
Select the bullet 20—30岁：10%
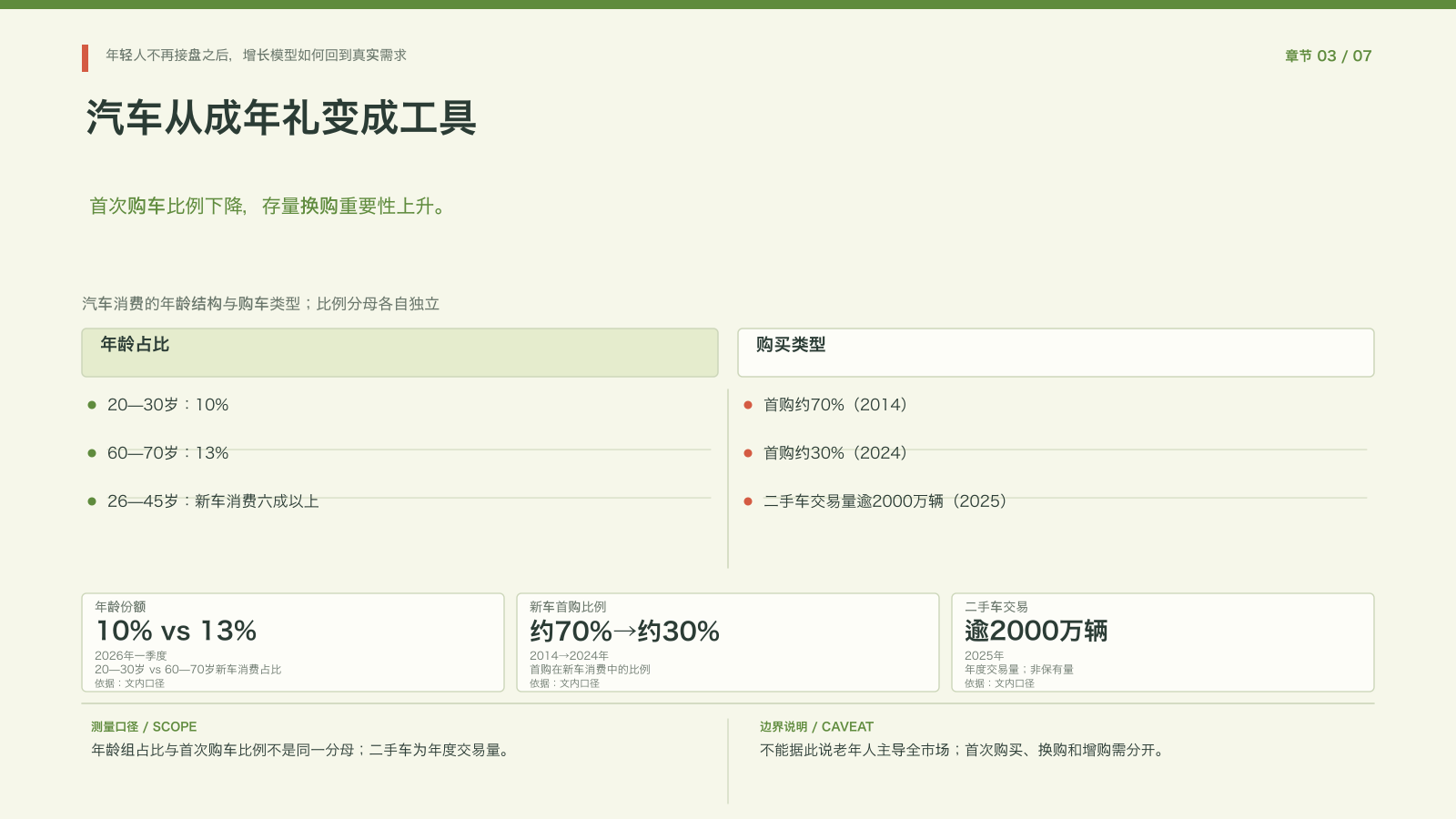tap(167, 405)
